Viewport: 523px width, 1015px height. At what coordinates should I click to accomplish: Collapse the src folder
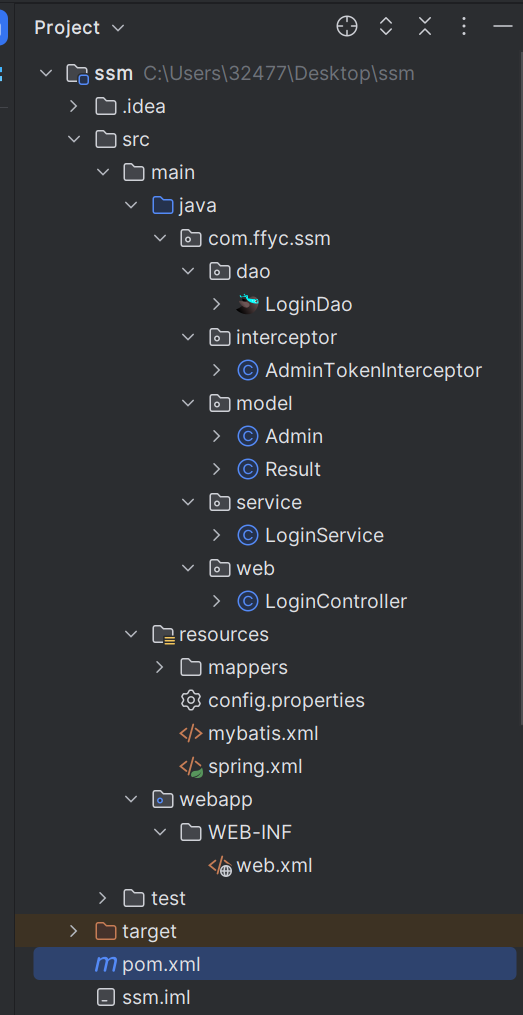(x=74, y=139)
